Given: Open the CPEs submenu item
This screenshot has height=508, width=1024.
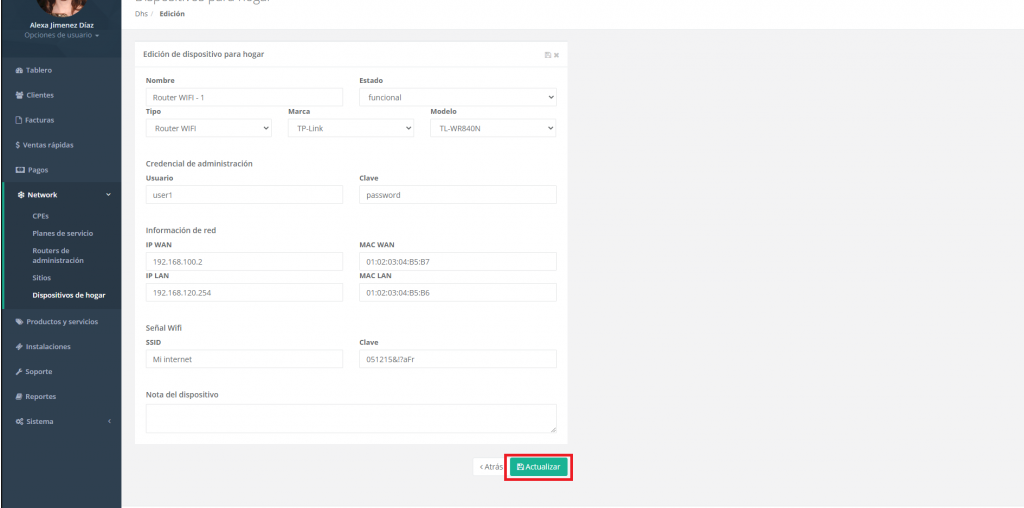Looking at the screenshot, I should coord(41,215).
